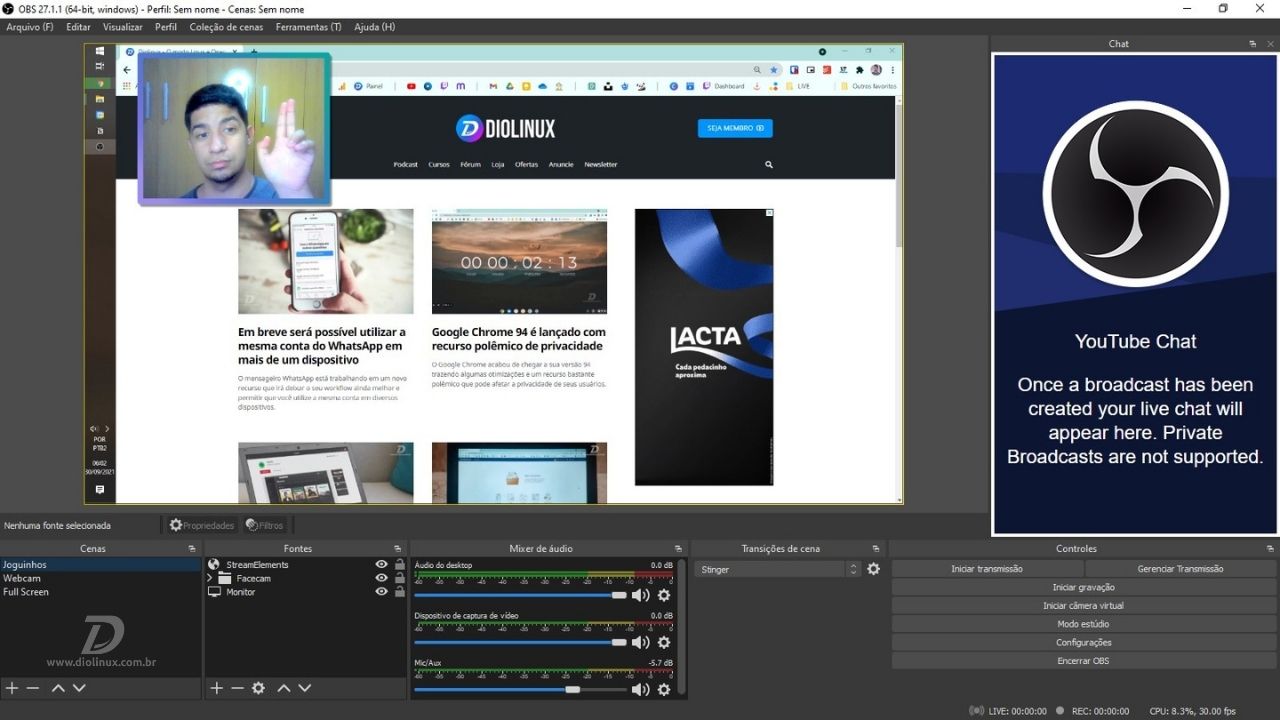Undock the Controles panel

[x=1270, y=549]
